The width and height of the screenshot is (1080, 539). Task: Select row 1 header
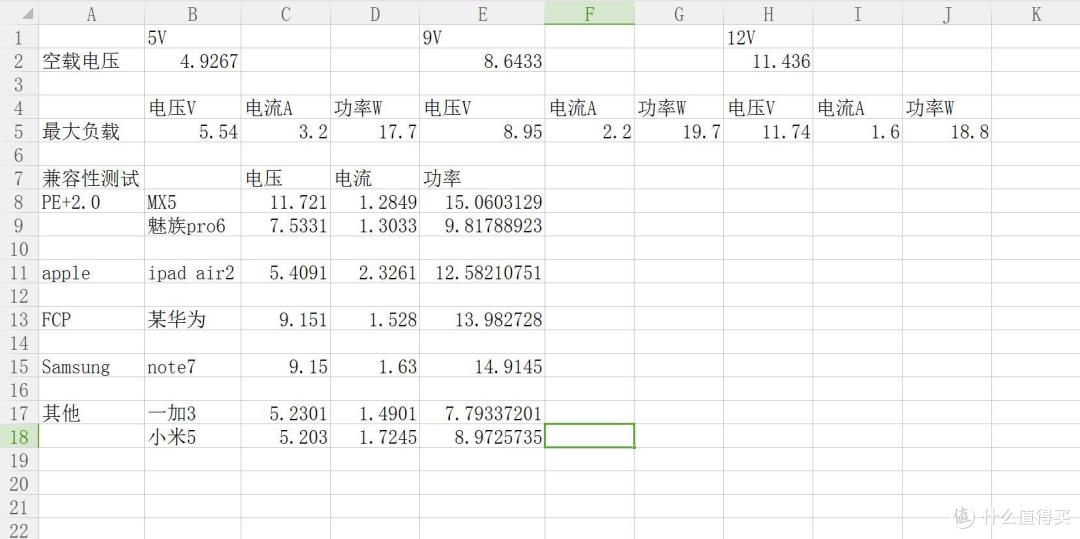point(19,37)
